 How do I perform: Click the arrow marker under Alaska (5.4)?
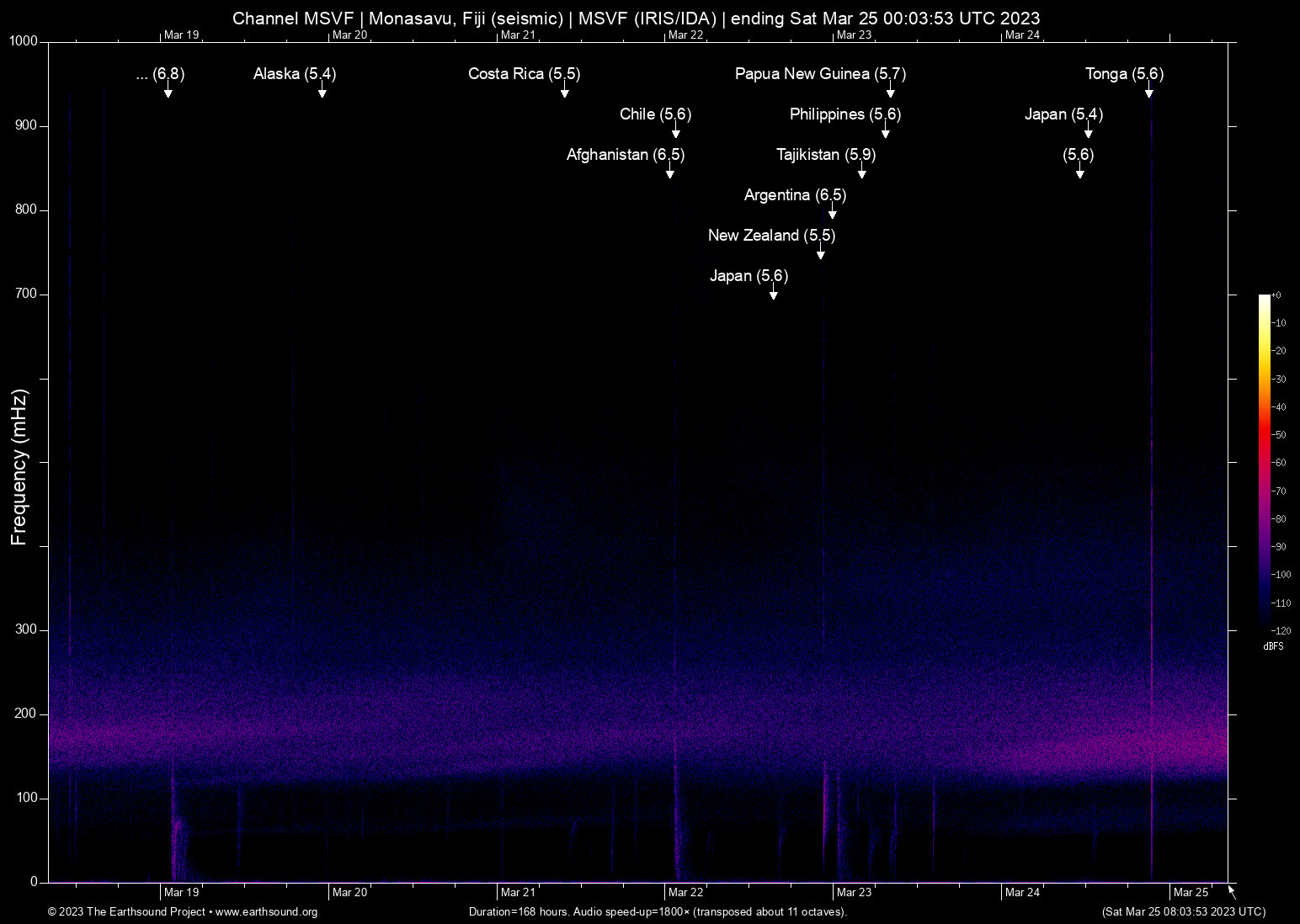pyautogui.click(x=322, y=90)
